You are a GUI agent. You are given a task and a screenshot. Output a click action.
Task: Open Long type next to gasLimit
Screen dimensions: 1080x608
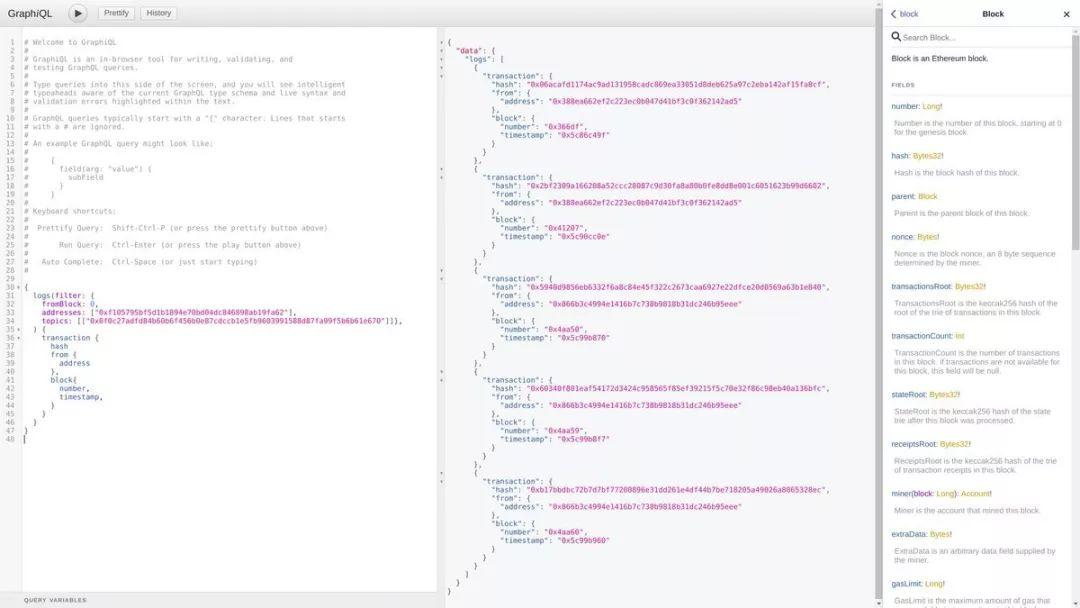933,584
